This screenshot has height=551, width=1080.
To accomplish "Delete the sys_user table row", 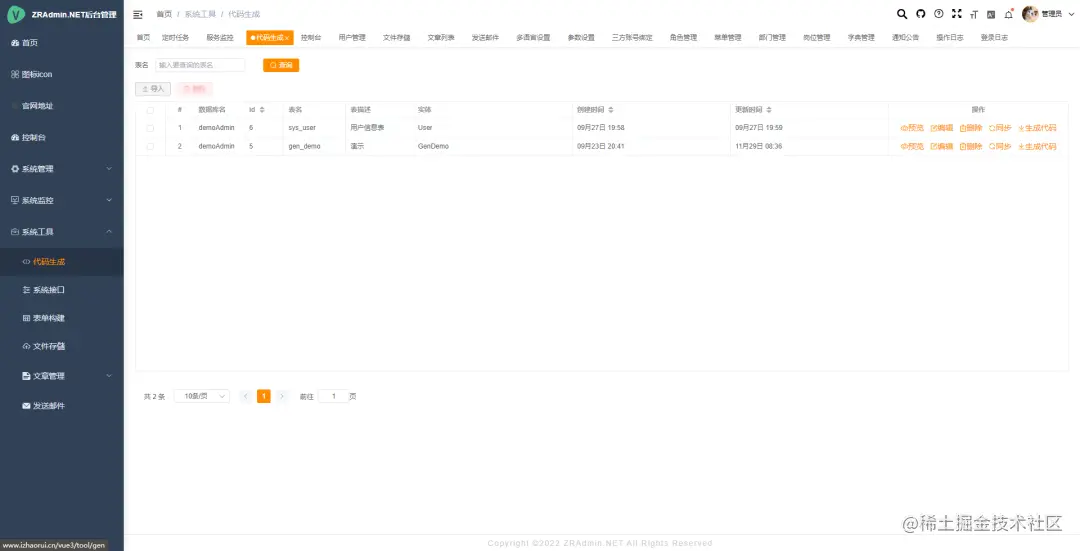I will pyautogui.click(x=971, y=128).
